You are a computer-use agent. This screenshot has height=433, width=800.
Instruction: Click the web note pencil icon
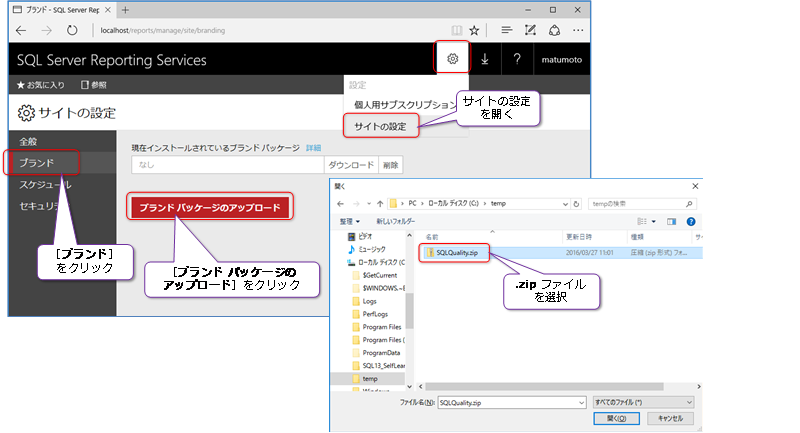530,31
